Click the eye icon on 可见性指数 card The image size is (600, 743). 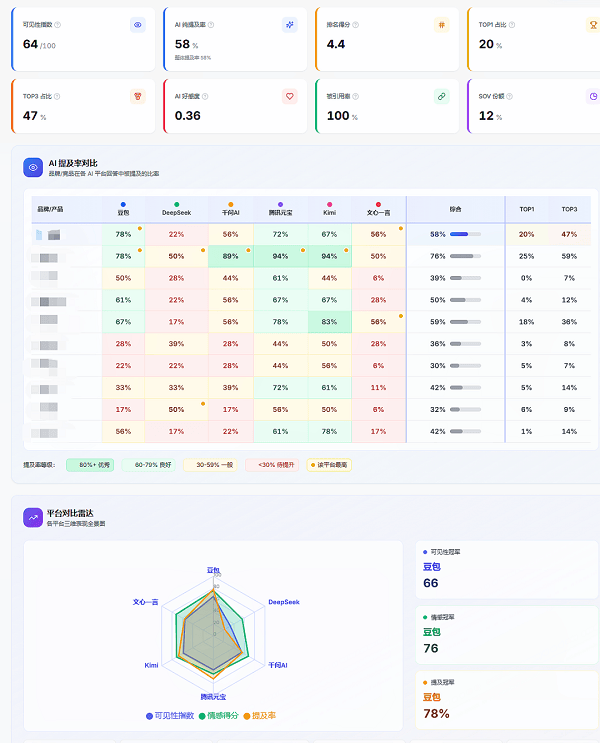(137, 25)
